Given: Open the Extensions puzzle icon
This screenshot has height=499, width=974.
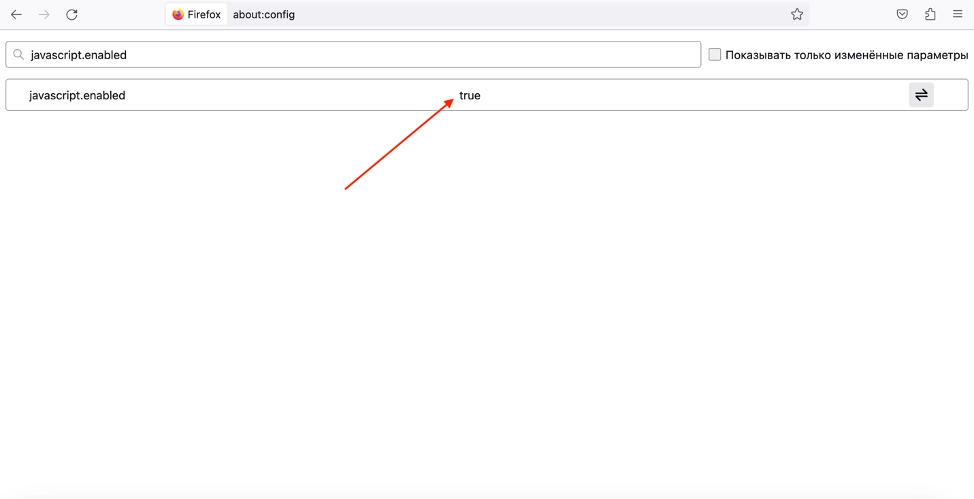Looking at the screenshot, I should tap(930, 14).
